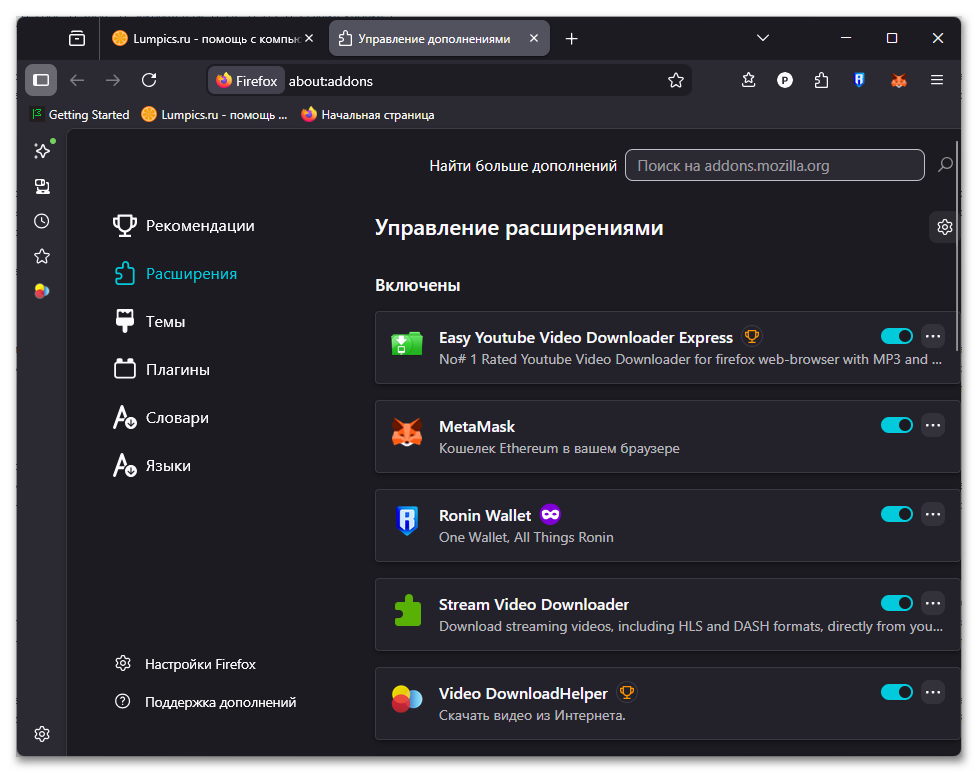Go to Словари category
The width and height of the screenshot is (978, 773).
coord(161,418)
